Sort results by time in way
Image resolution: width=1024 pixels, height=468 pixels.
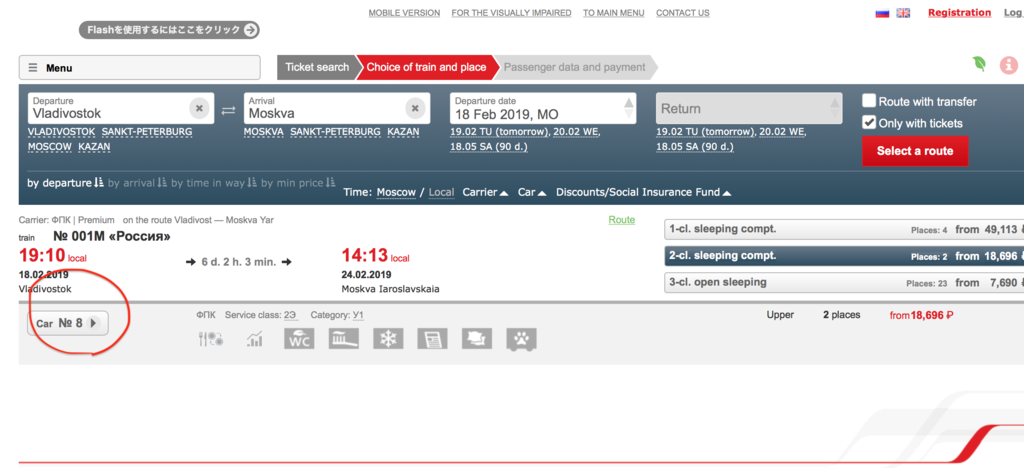point(214,183)
